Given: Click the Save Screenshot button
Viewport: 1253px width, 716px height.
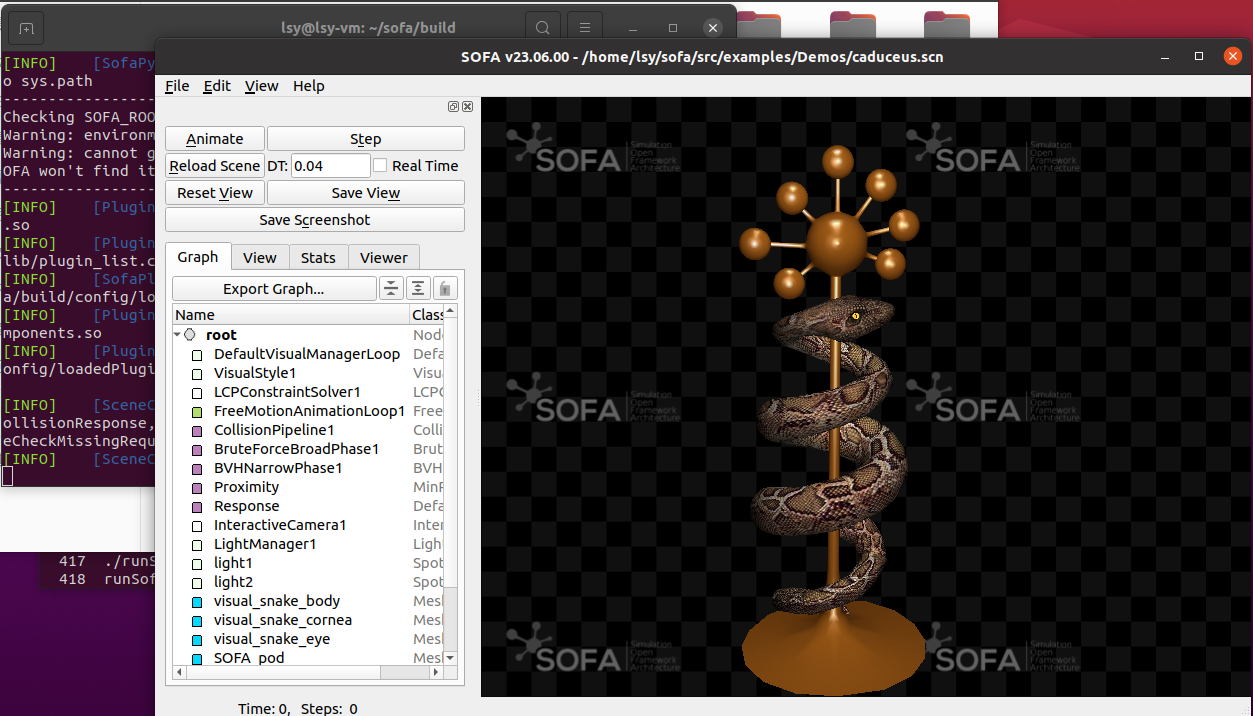Looking at the screenshot, I should (314, 219).
